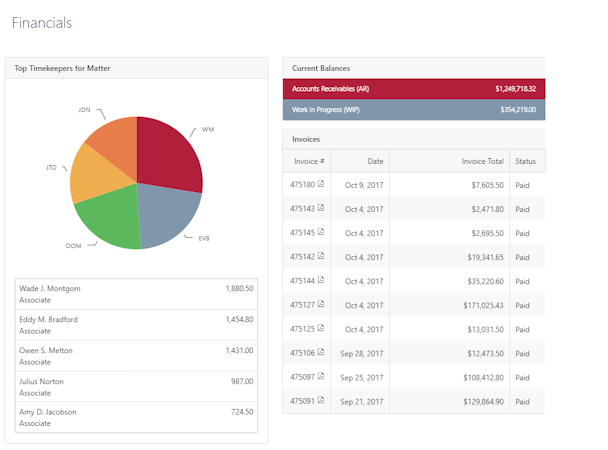
Task: Click the Status column header
Action: coord(527,161)
